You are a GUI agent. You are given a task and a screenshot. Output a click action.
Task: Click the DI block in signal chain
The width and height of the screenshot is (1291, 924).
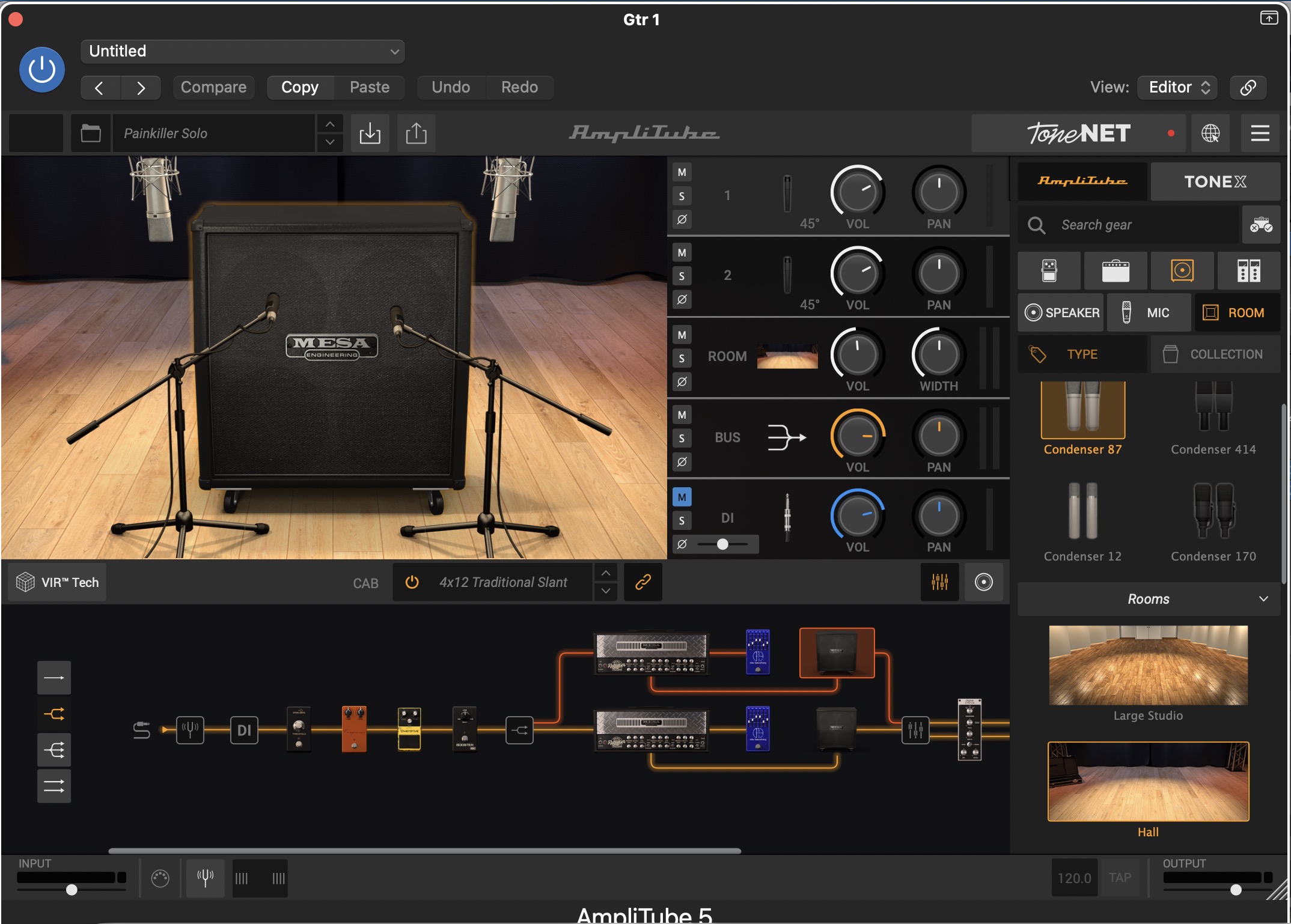[x=244, y=730]
